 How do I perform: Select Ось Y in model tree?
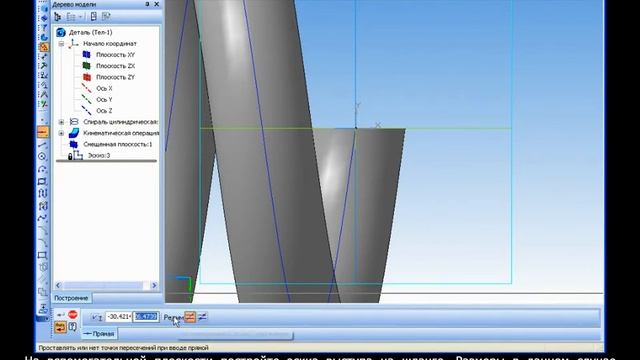[104, 100]
